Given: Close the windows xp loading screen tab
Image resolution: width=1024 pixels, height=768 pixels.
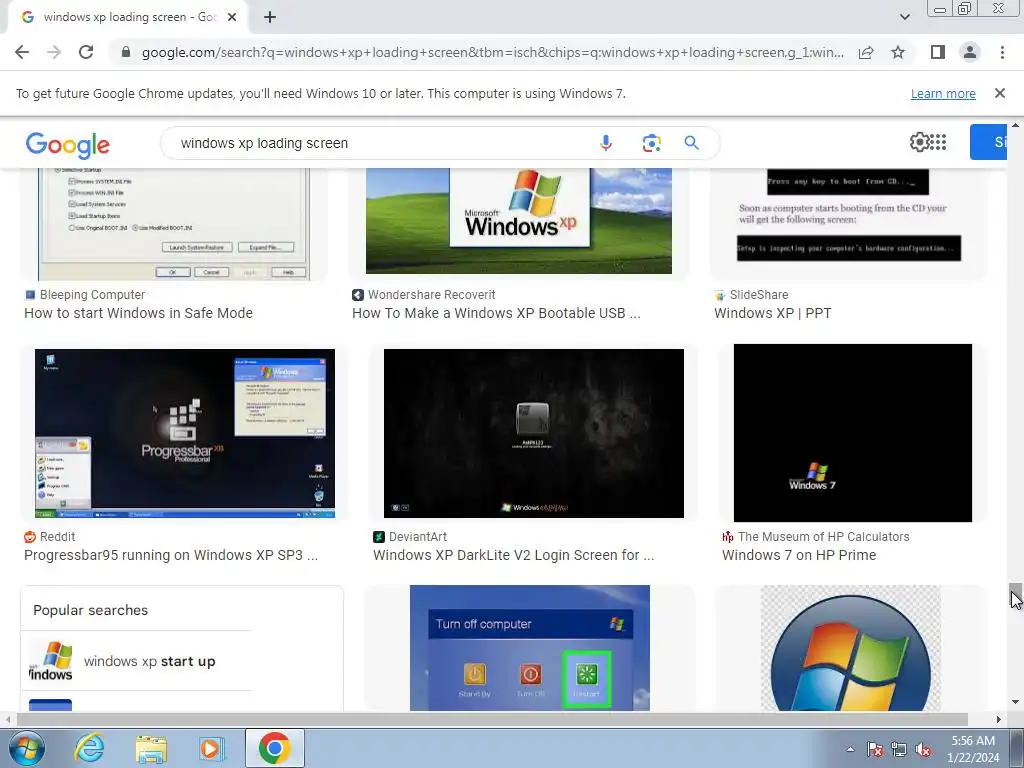Looking at the screenshot, I should coord(232,17).
